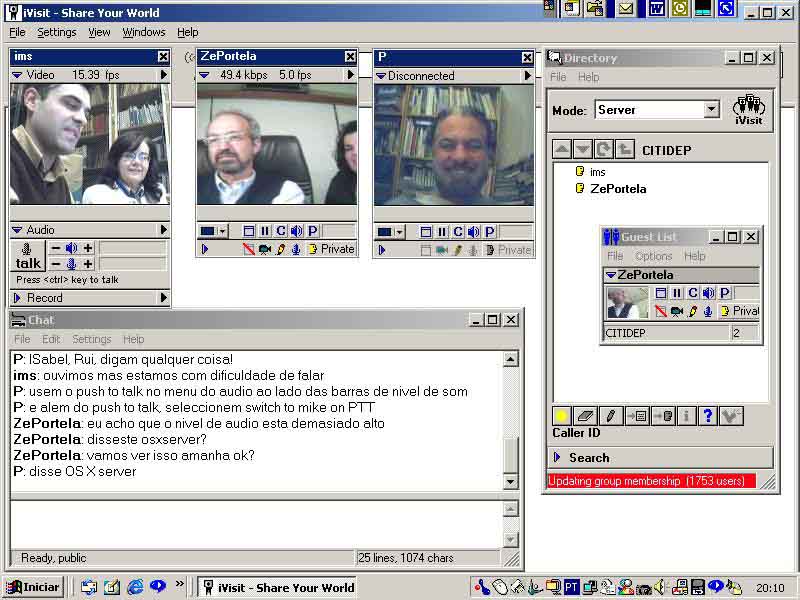Click the parent-level button in Directory toolbar
Image resolution: width=800 pixels, height=600 pixels.
point(624,149)
